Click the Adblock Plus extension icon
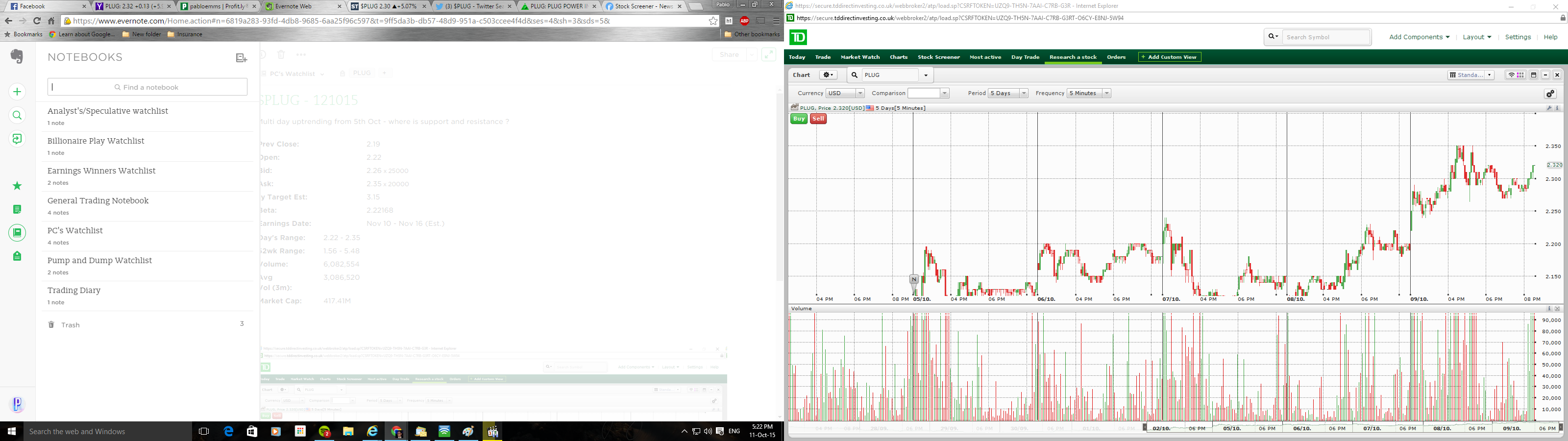1568x441 pixels. 744,22
